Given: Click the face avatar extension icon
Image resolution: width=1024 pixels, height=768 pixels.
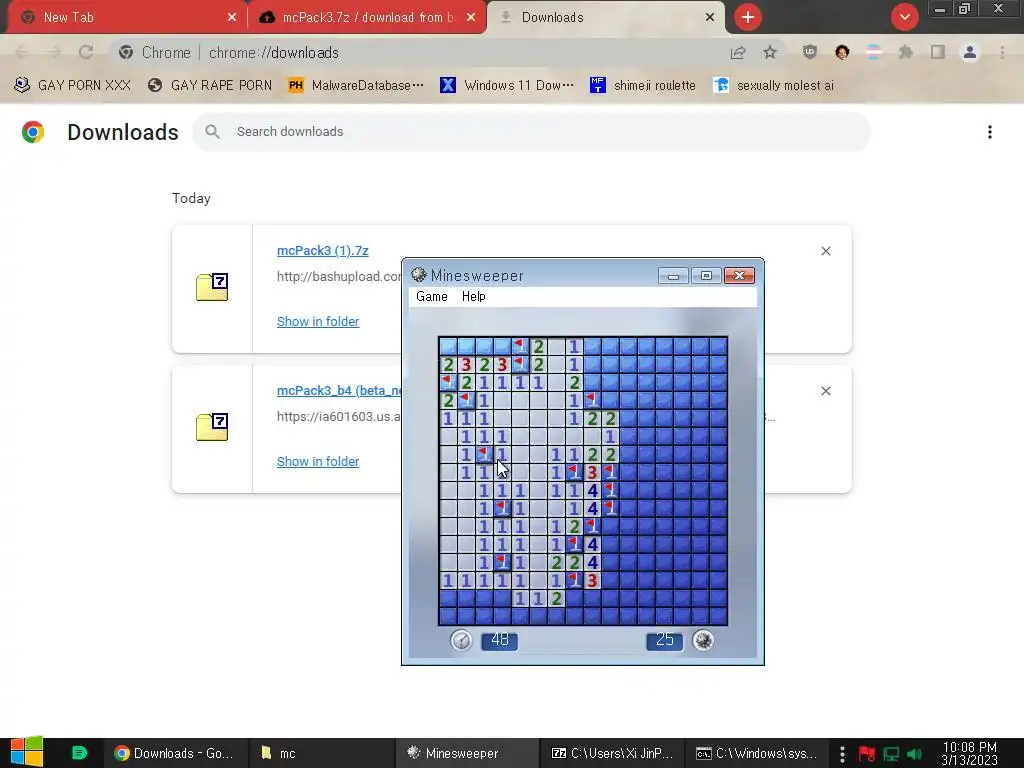Looking at the screenshot, I should pos(842,52).
